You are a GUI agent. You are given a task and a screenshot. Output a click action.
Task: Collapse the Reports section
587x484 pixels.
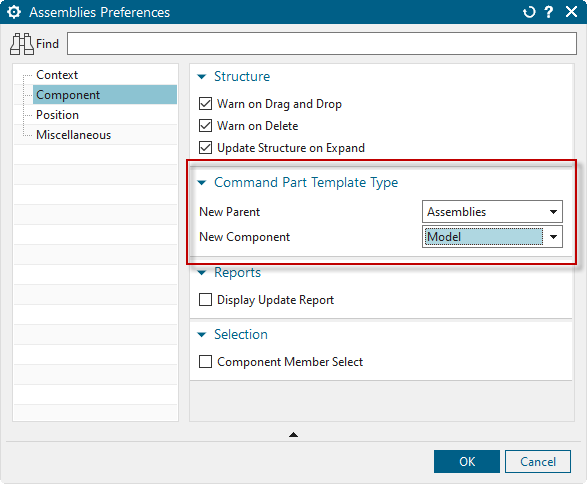[202, 273]
